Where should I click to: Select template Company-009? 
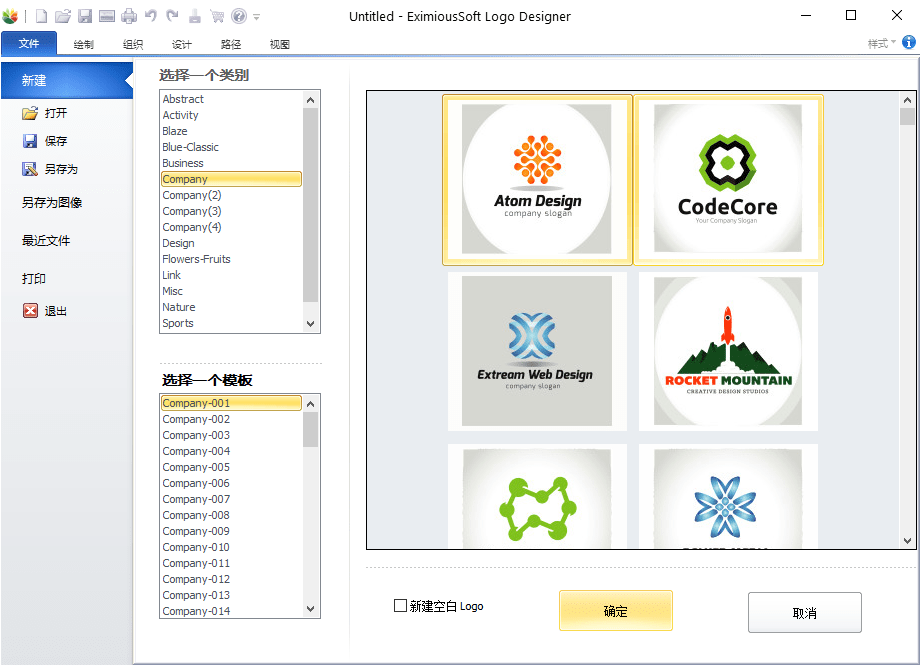click(x=231, y=532)
